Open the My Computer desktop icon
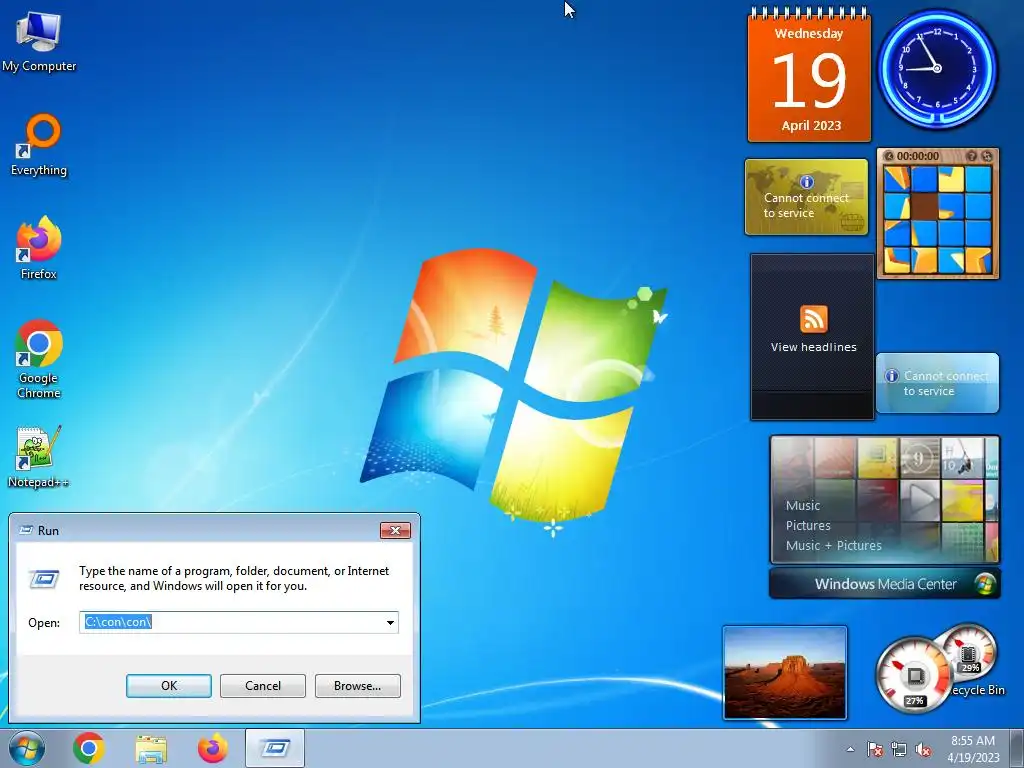 (39, 40)
